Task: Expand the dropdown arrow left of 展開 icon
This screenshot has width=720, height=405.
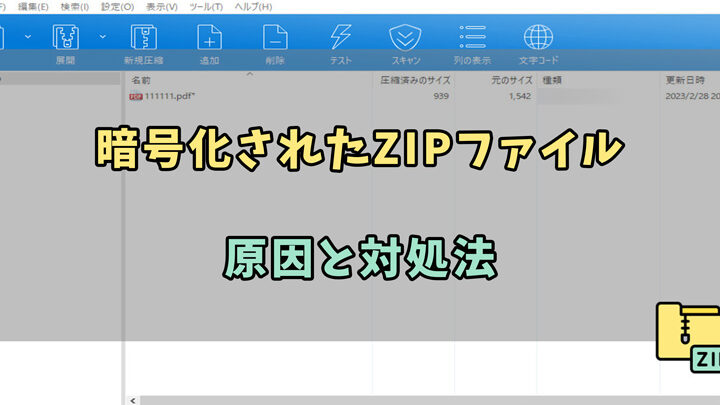Action: pos(27,38)
